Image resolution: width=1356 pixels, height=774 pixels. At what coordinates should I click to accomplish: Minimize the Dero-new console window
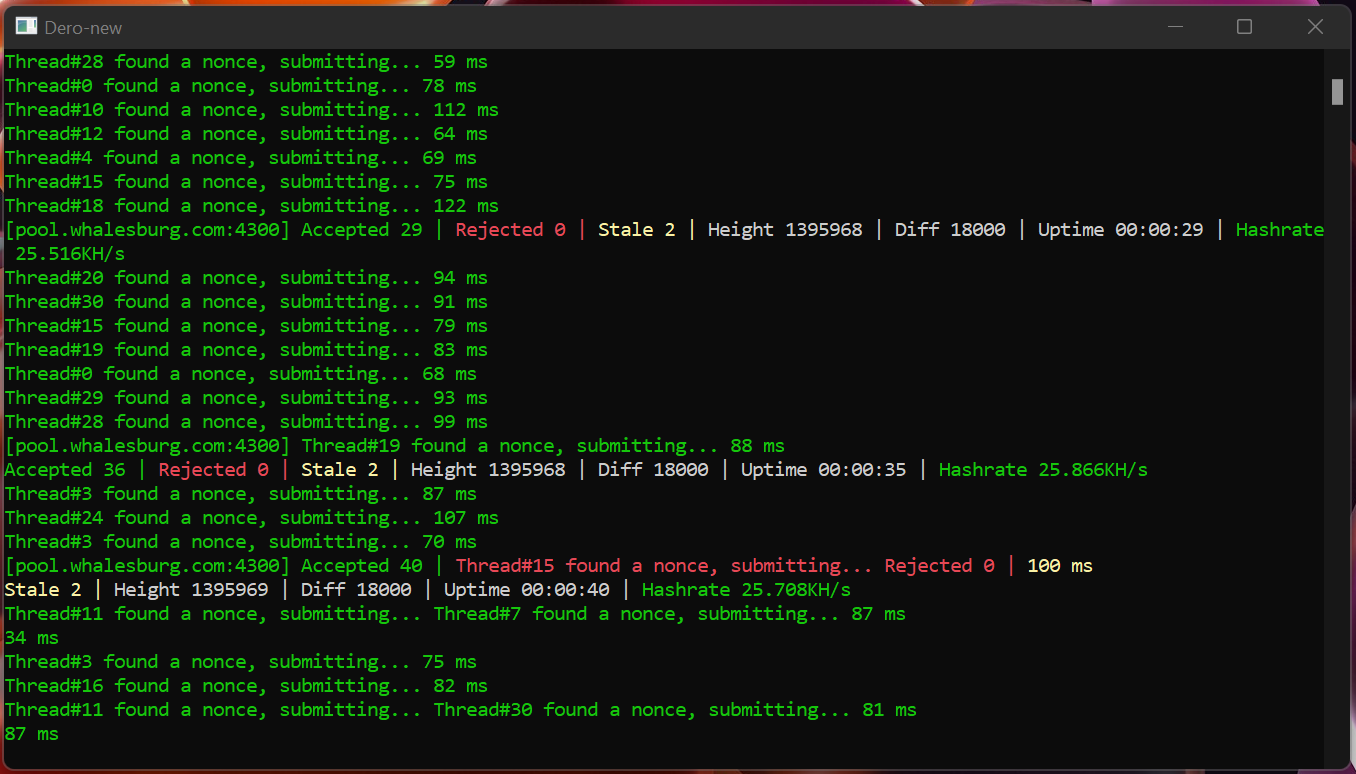(x=1176, y=27)
